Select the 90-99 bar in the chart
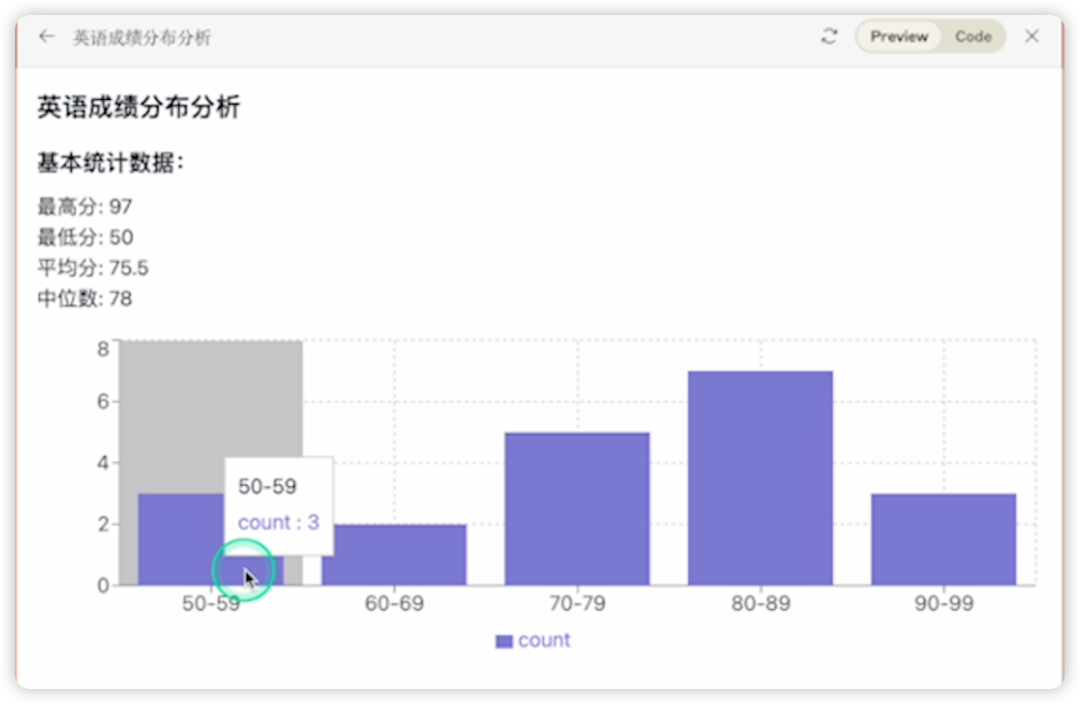Image resolution: width=1080 pixels, height=704 pixels. coord(943,539)
